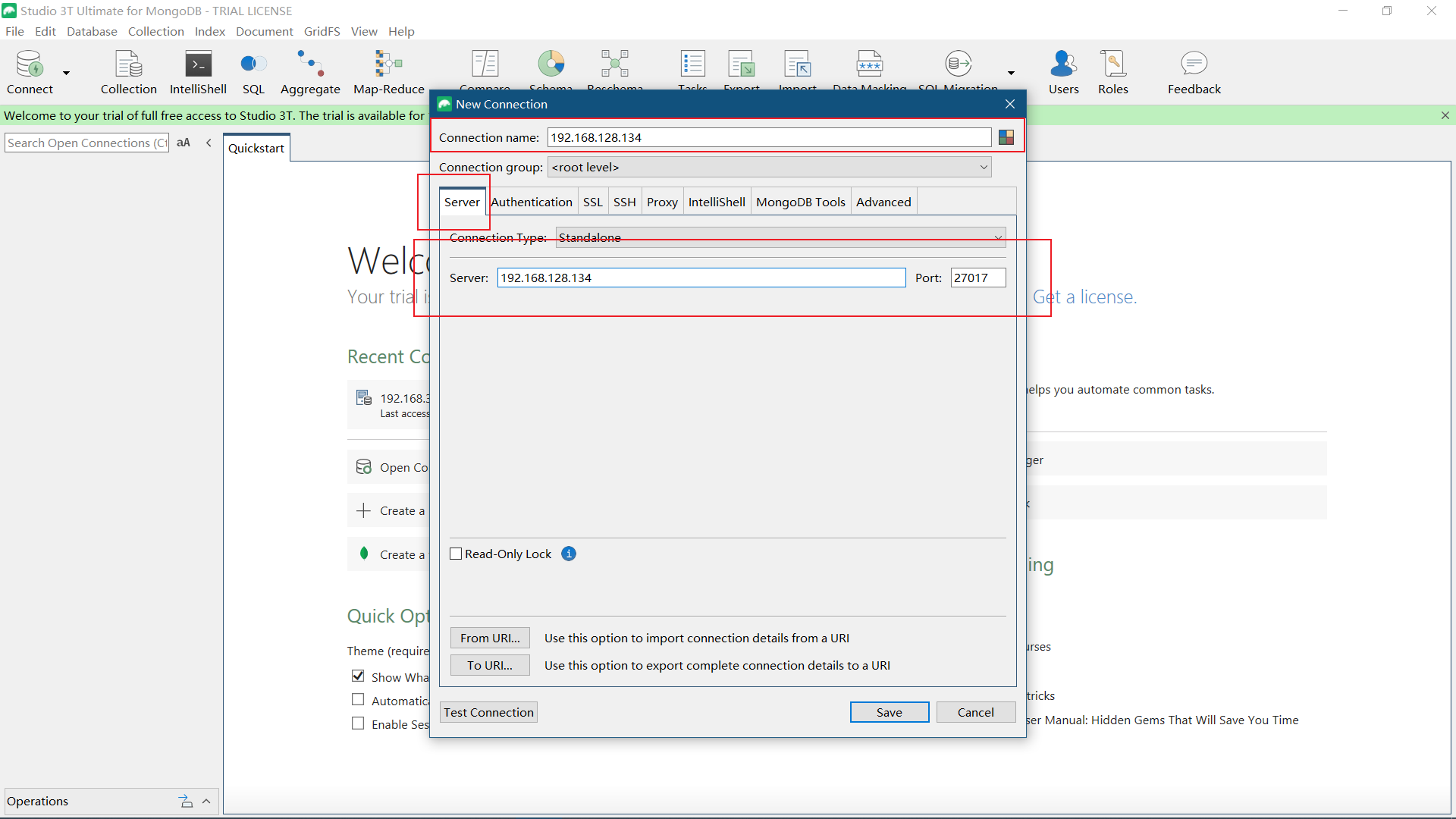Click the Collection toolbar icon
Screen dimensions: 1456x819
click(129, 72)
